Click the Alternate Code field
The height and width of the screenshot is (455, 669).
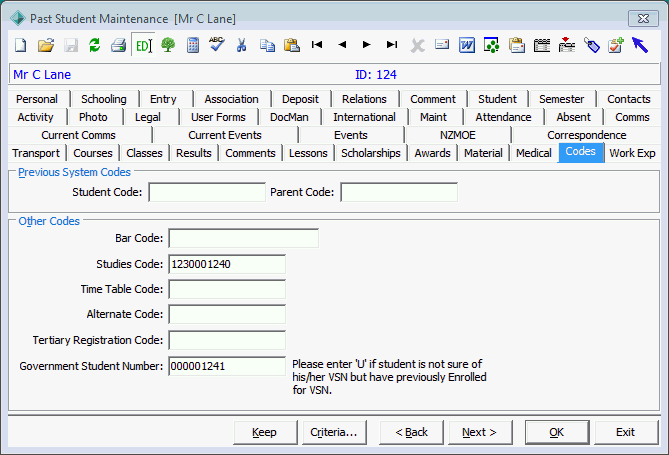click(227, 315)
